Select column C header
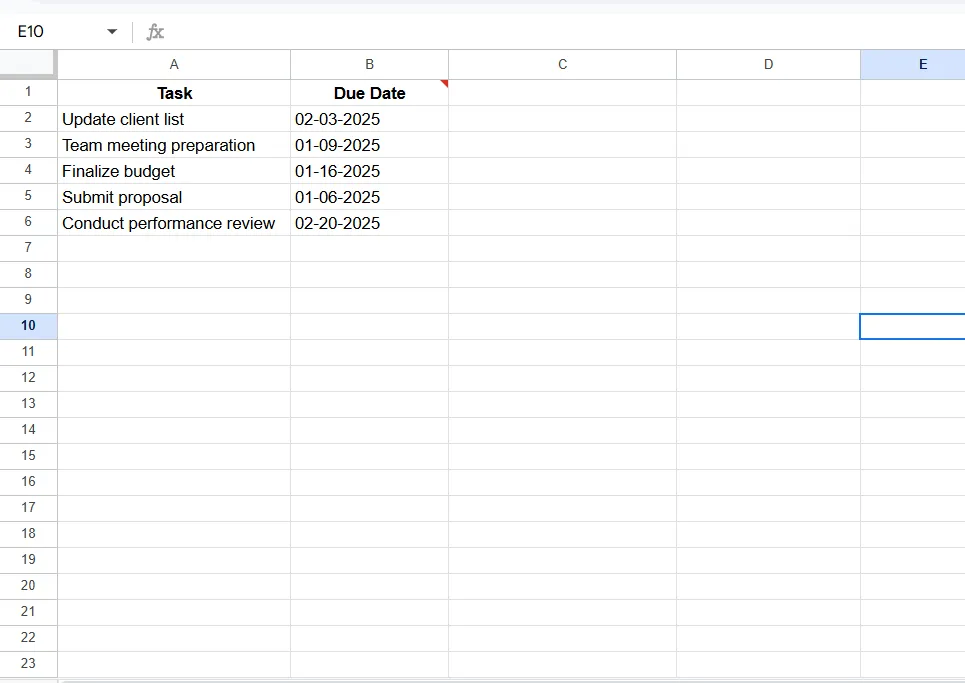Viewport: 965px width, 683px height. point(563,65)
